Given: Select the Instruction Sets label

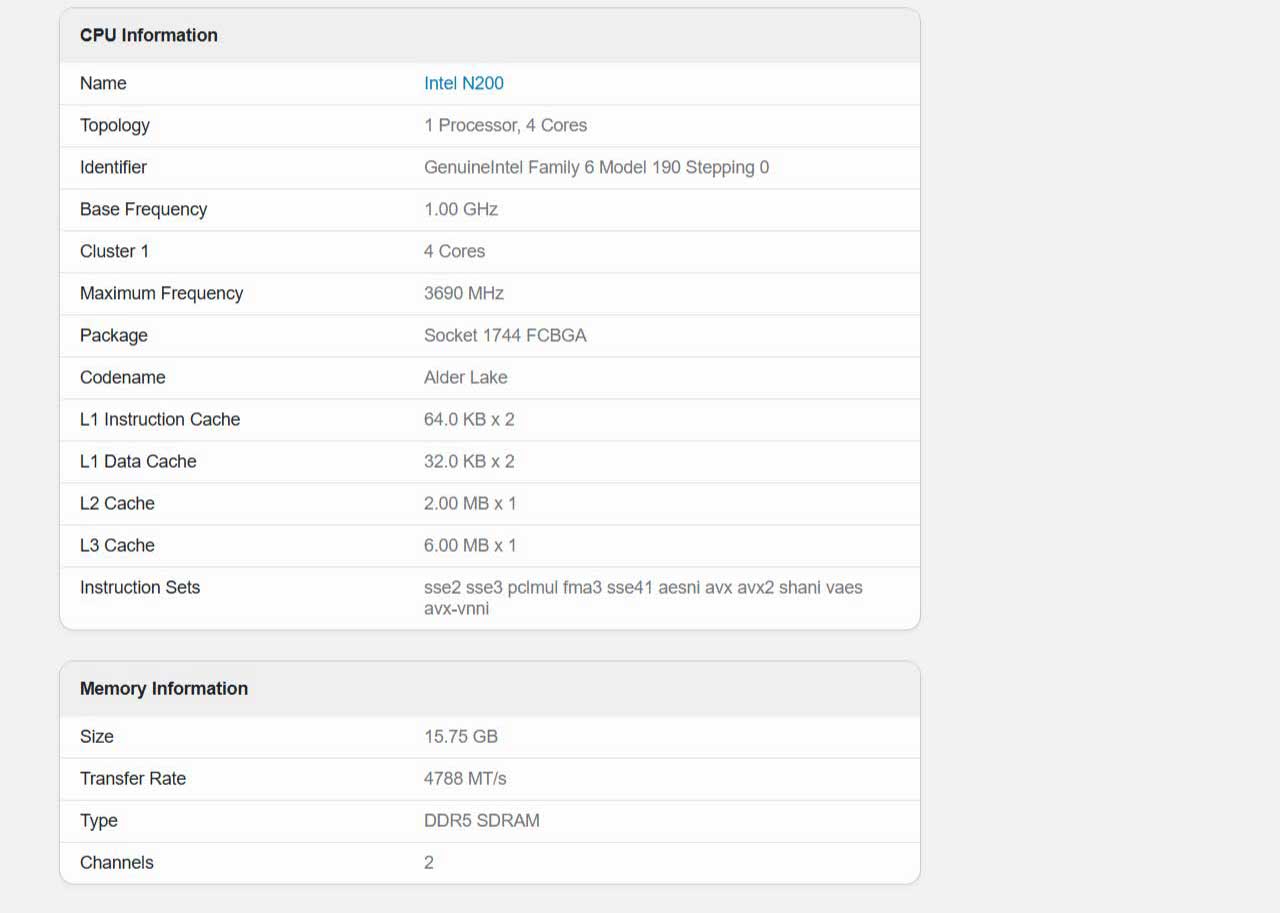Looking at the screenshot, I should click(x=140, y=587).
